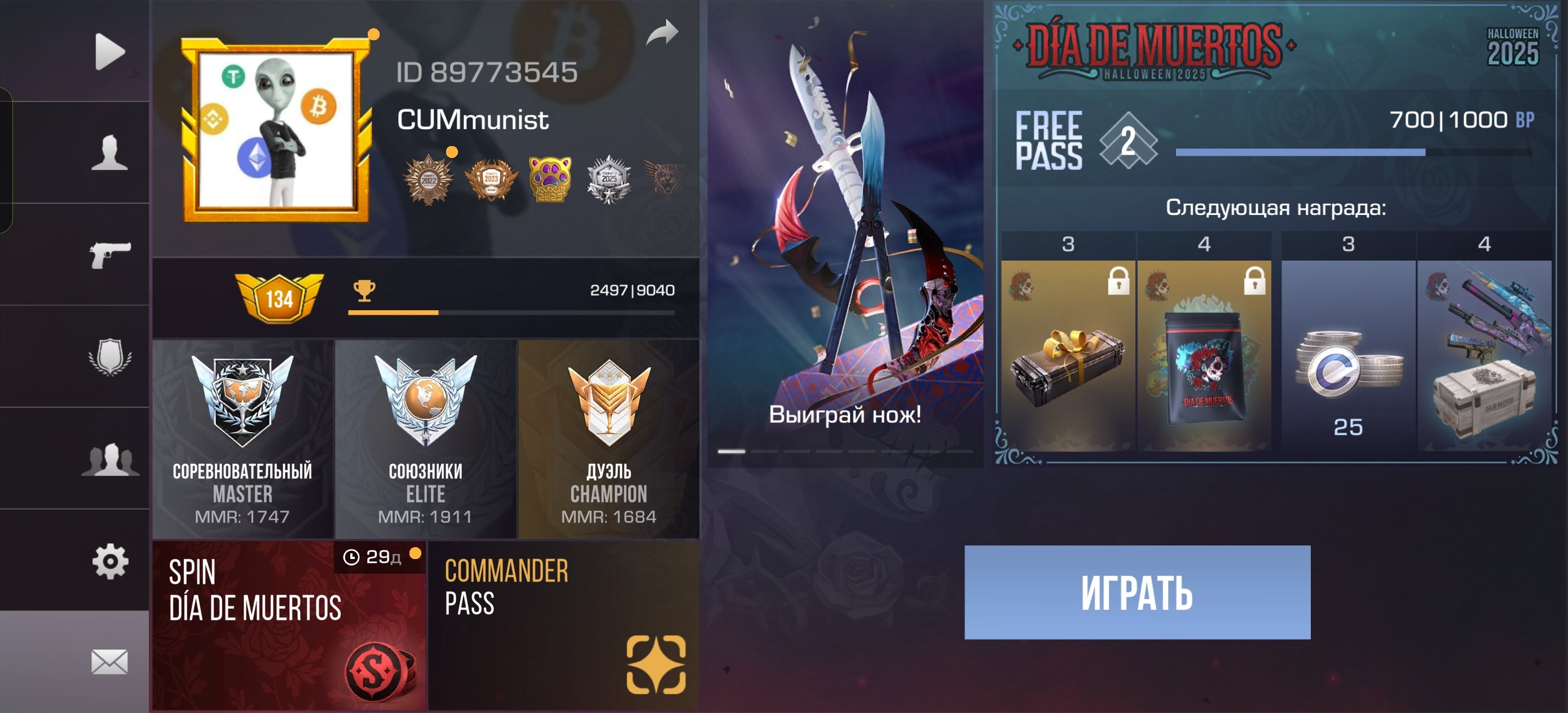Open the profile silhouette sidebar icon

109,152
